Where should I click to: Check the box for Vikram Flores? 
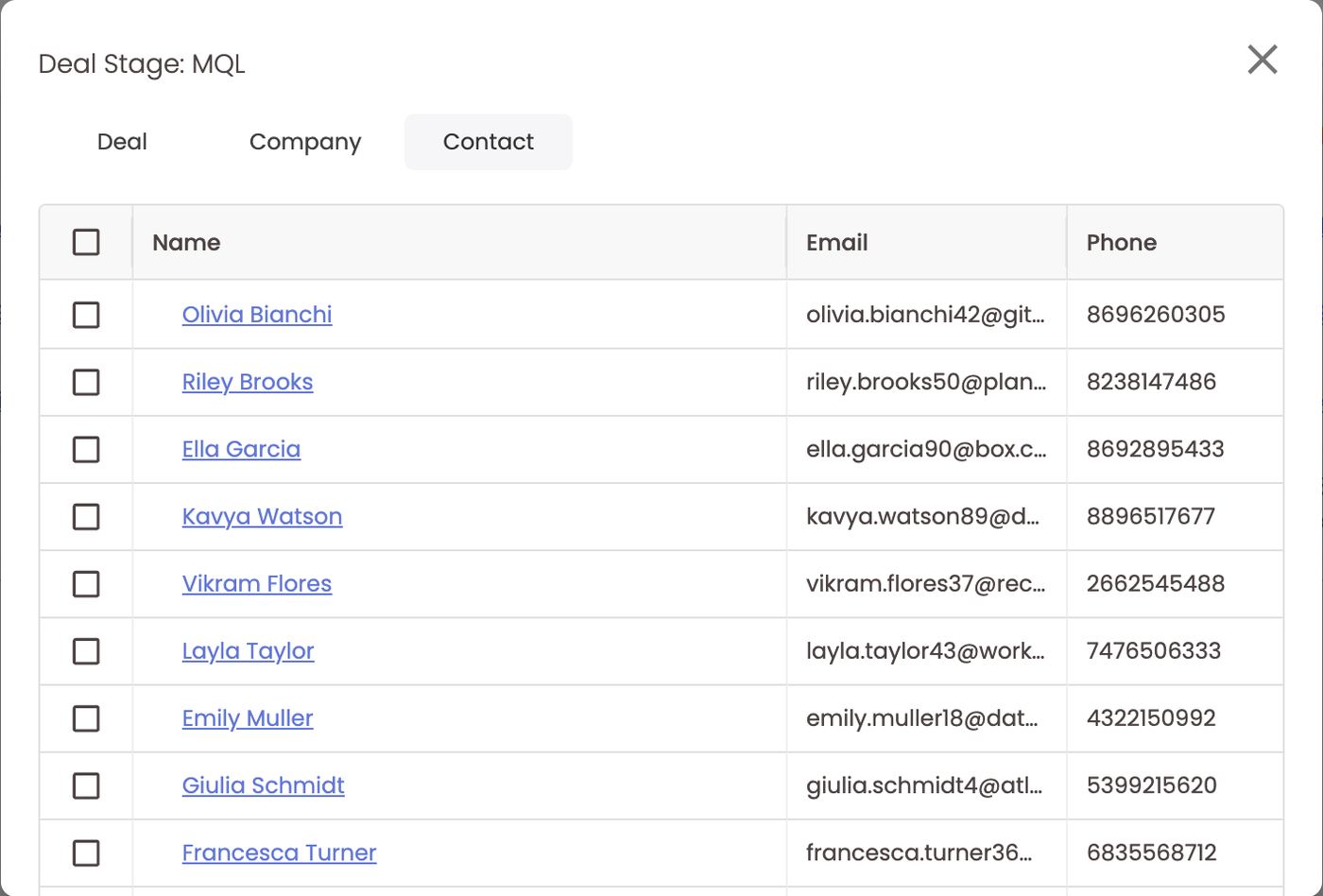click(86, 584)
